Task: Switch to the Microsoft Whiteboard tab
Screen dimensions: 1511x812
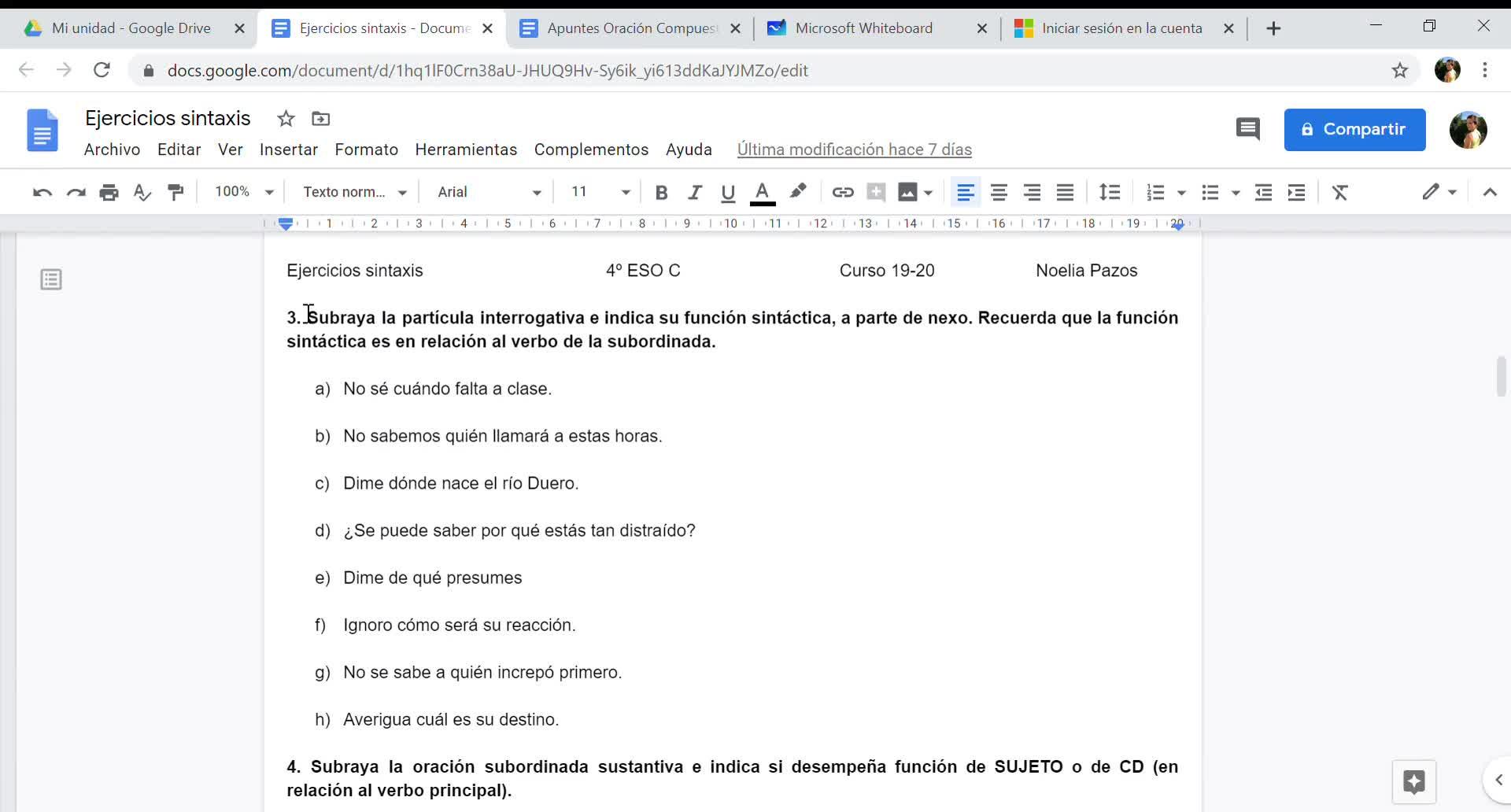Action: [x=877, y=28]
